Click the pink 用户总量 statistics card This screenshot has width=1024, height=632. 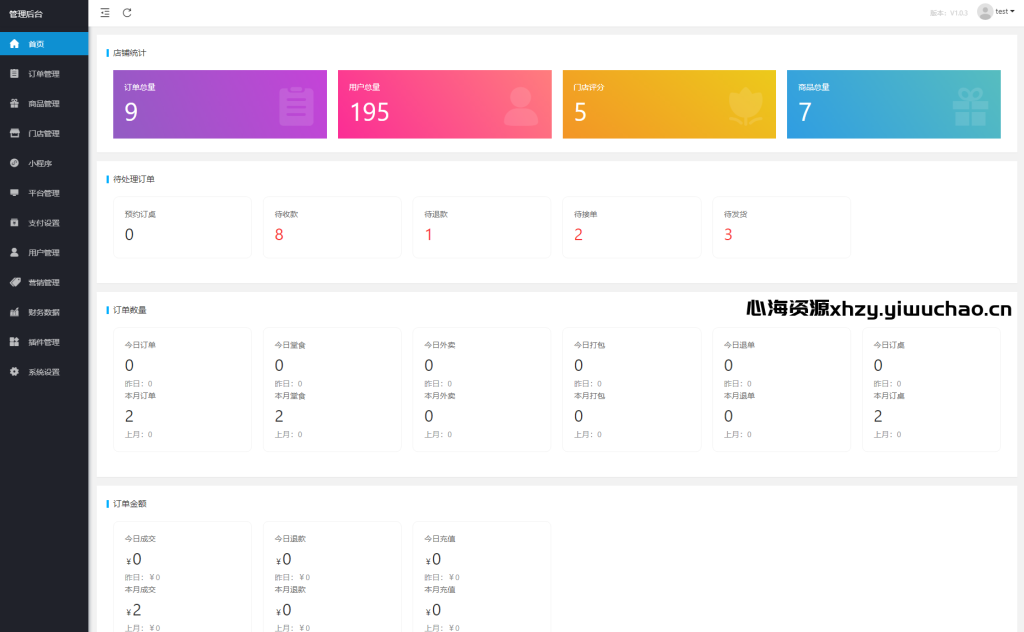(x=444, y=104)
